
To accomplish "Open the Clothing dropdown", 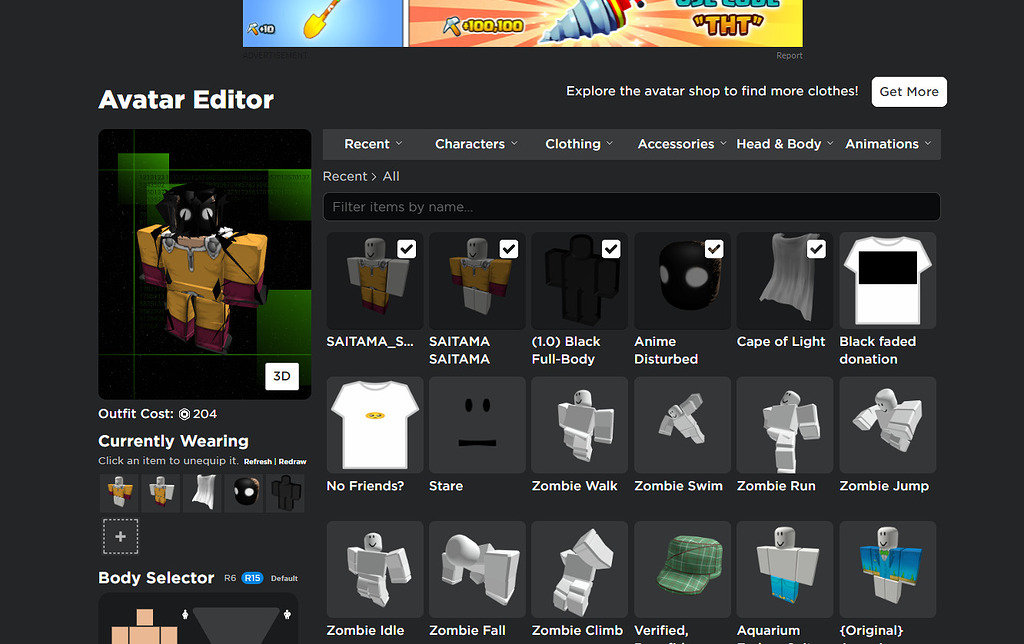I will pos(578,143).
